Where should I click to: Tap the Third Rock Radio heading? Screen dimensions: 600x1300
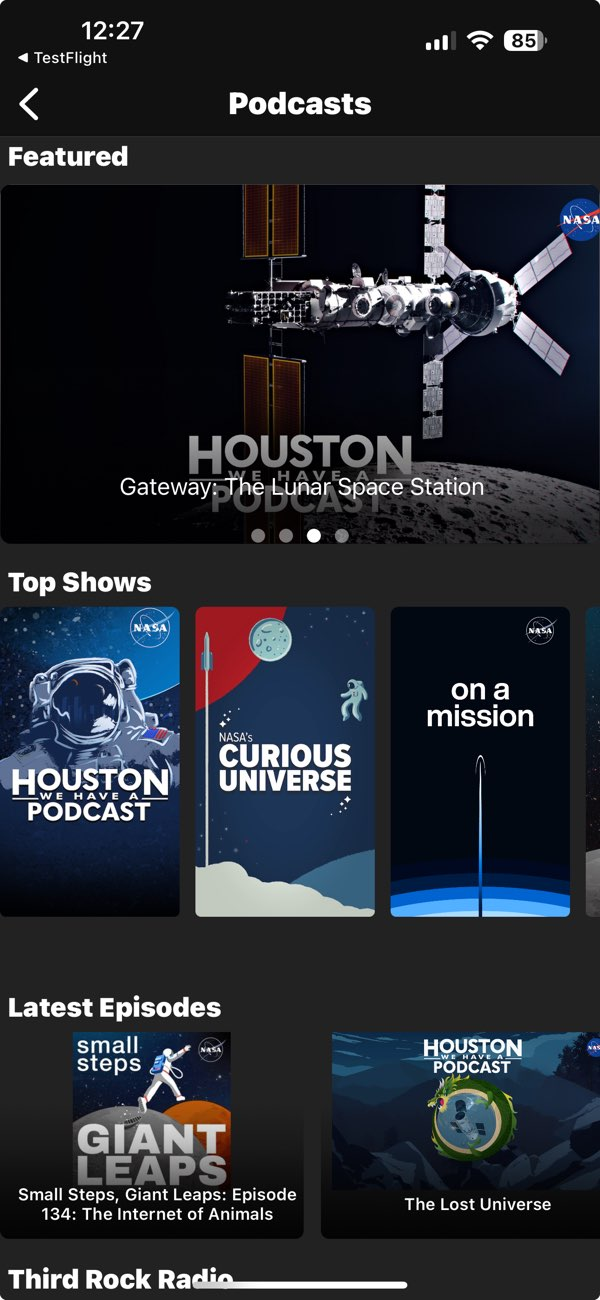(120, 1279)
